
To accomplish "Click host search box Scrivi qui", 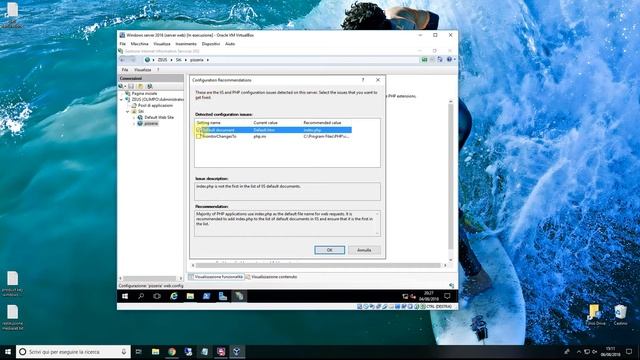I will coord(73,351).
